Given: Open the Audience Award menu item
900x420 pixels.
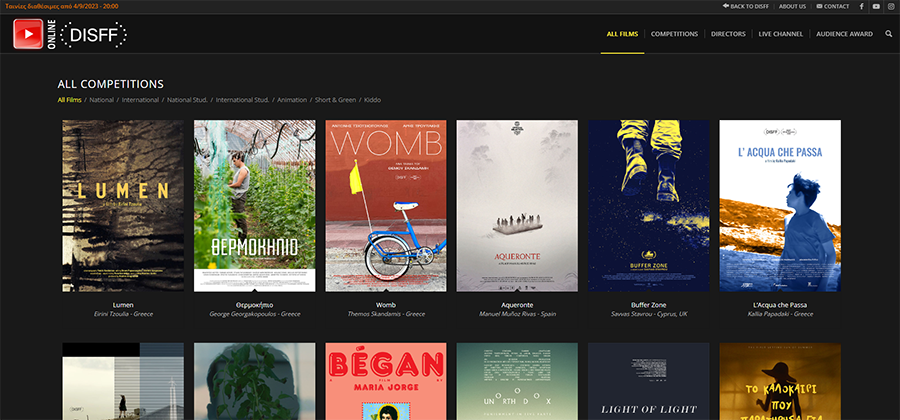Looking at the screenshot, I should [x=844, y=34].
